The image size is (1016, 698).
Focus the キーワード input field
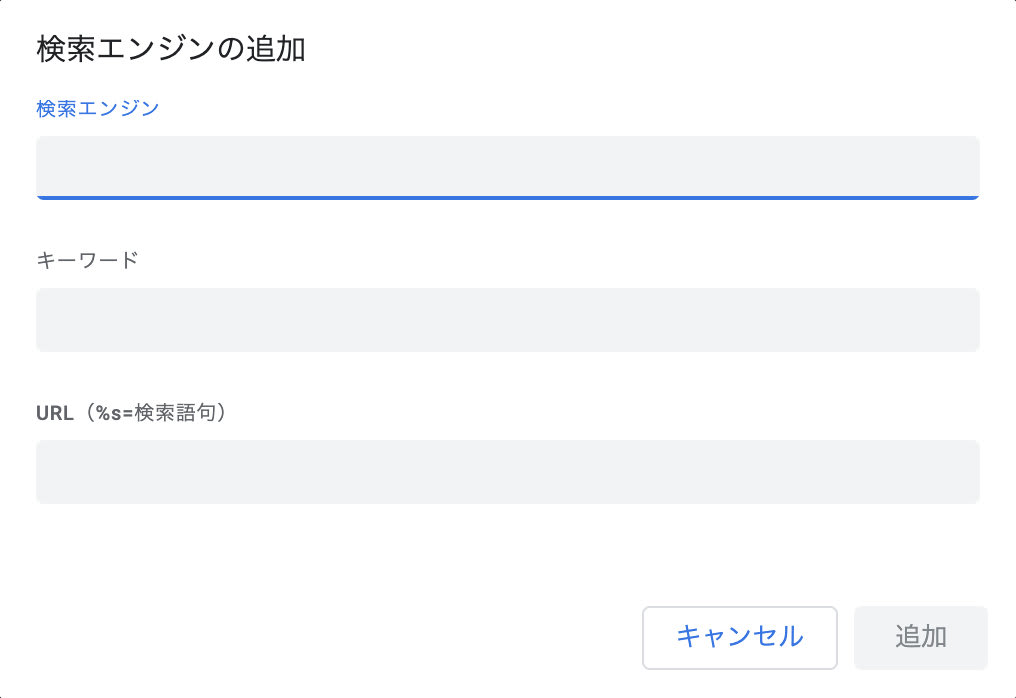click(x=507, y=320)
